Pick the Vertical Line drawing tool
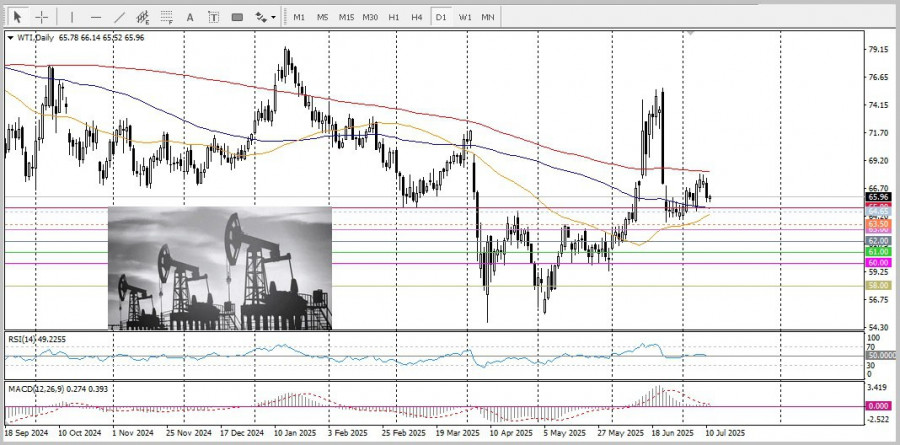This screenshot has height=445, width=900. coord(71,17)
